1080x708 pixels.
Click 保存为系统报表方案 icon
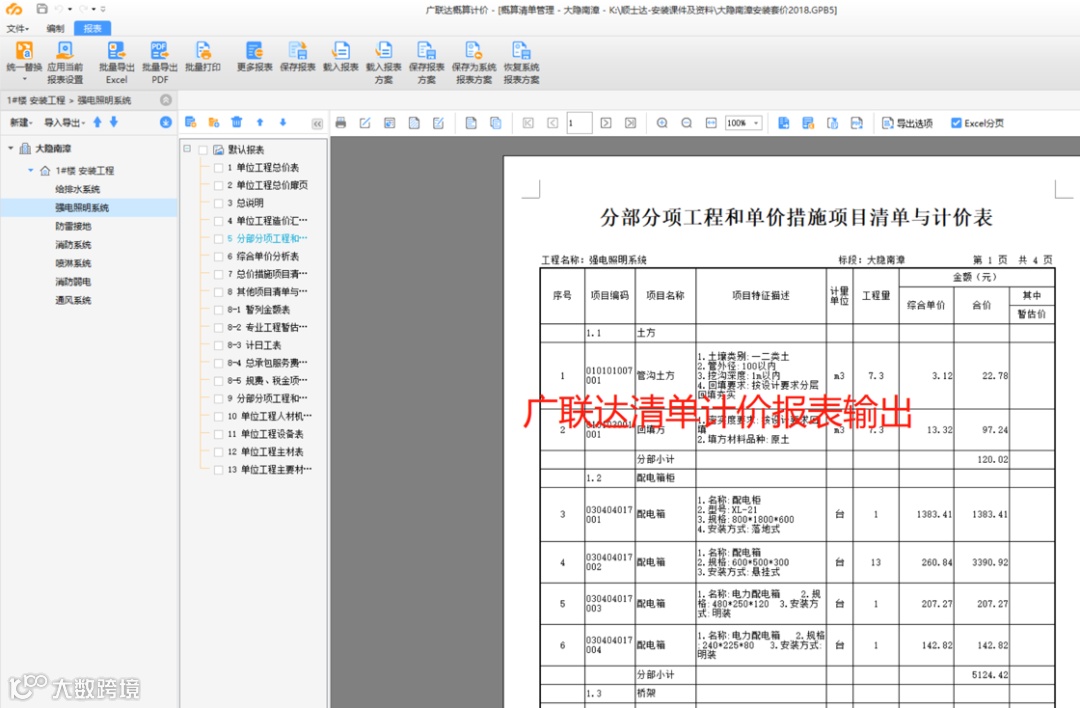[x=474, y=51]
